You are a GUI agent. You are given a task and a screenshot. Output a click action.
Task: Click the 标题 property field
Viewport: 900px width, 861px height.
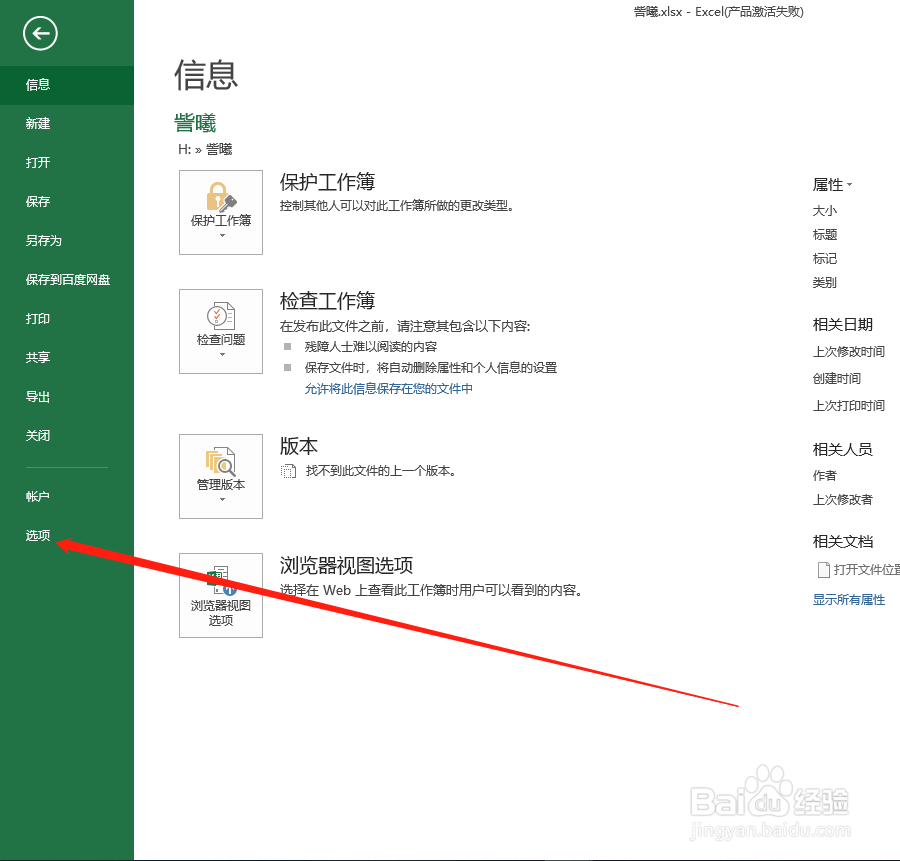click(x=825, y=235)
